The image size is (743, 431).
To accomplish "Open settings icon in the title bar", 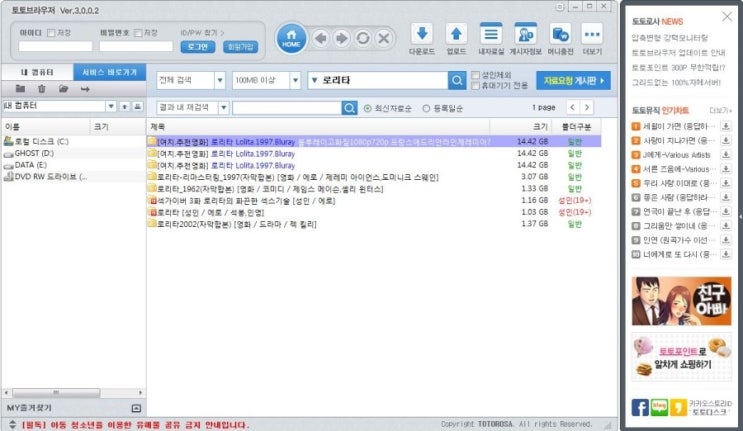I will click(x=560, y=7).
